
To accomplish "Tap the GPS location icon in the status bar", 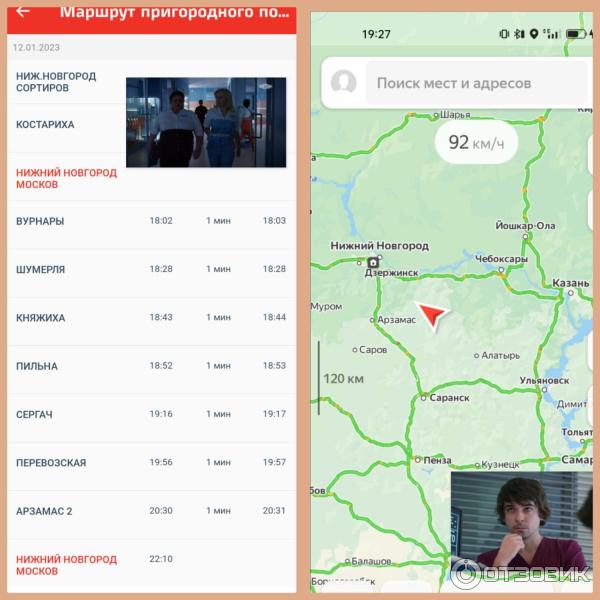I will 534,34.
